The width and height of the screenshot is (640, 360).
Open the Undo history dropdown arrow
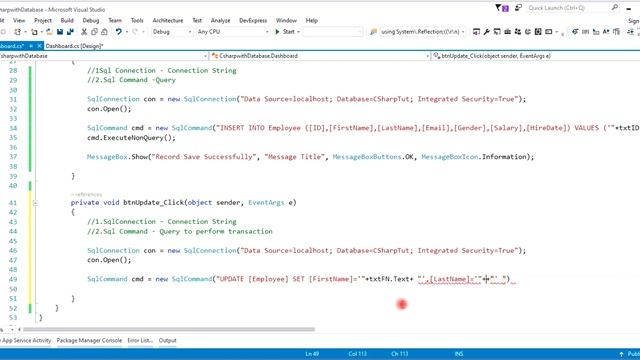pyautogui.click(x=127, y=32)
